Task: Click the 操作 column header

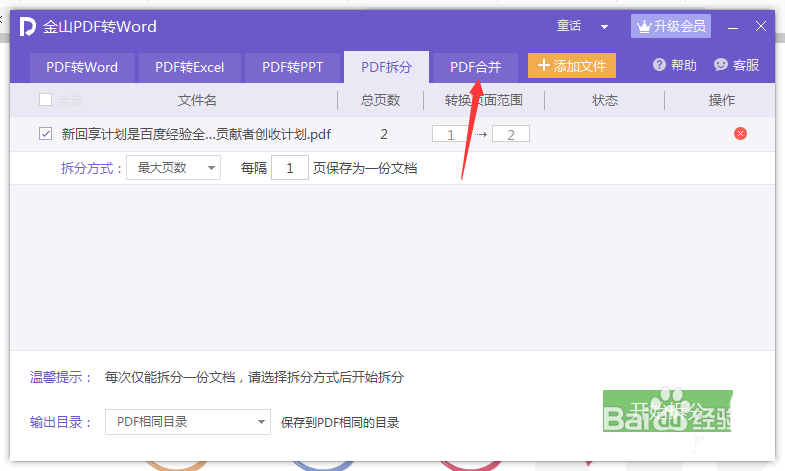Action: (x=721, y=100)
